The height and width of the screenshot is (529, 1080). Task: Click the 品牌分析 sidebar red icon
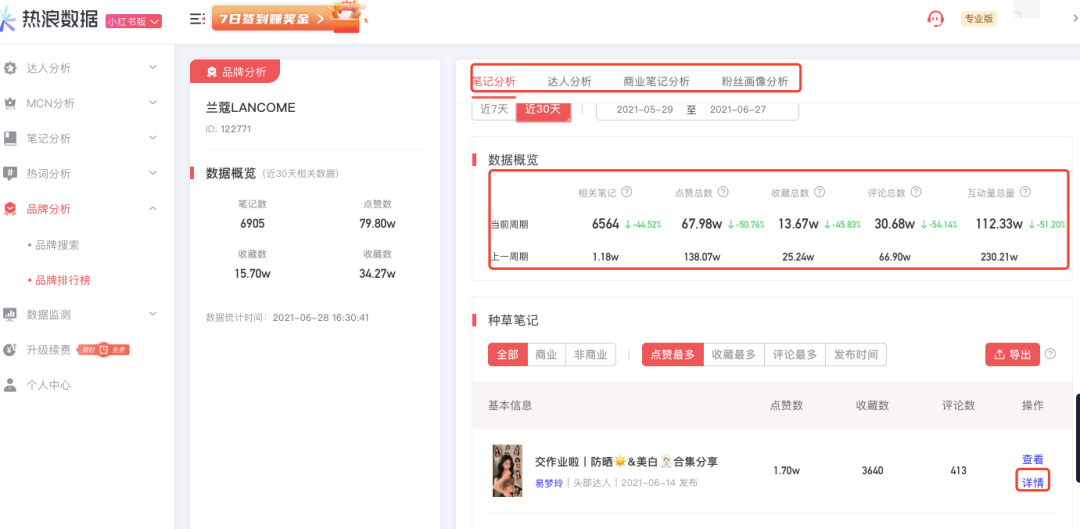coord(10,209)
